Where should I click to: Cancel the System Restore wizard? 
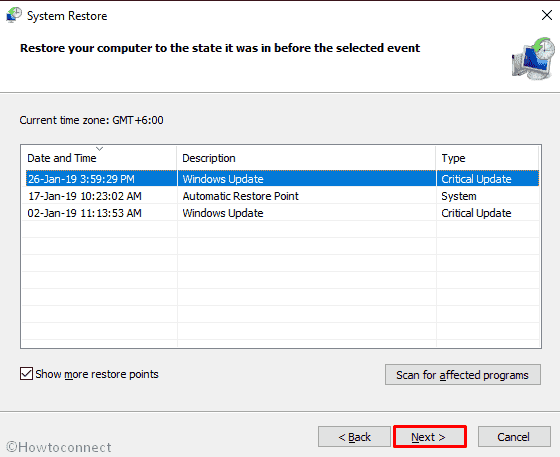coord(514,437)
